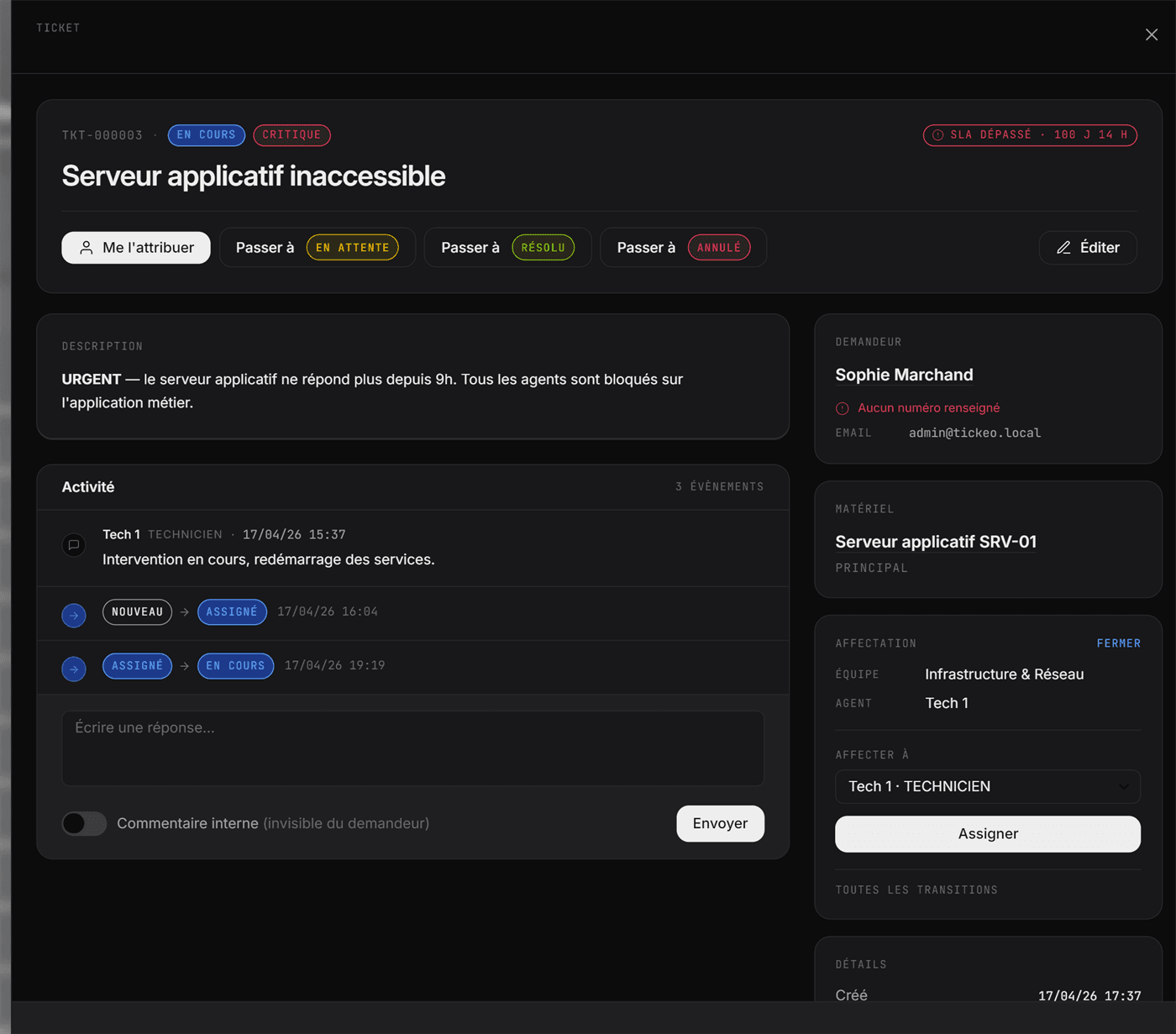
Task: Click ticket ID TKT-000003
Action: point(102,135)
